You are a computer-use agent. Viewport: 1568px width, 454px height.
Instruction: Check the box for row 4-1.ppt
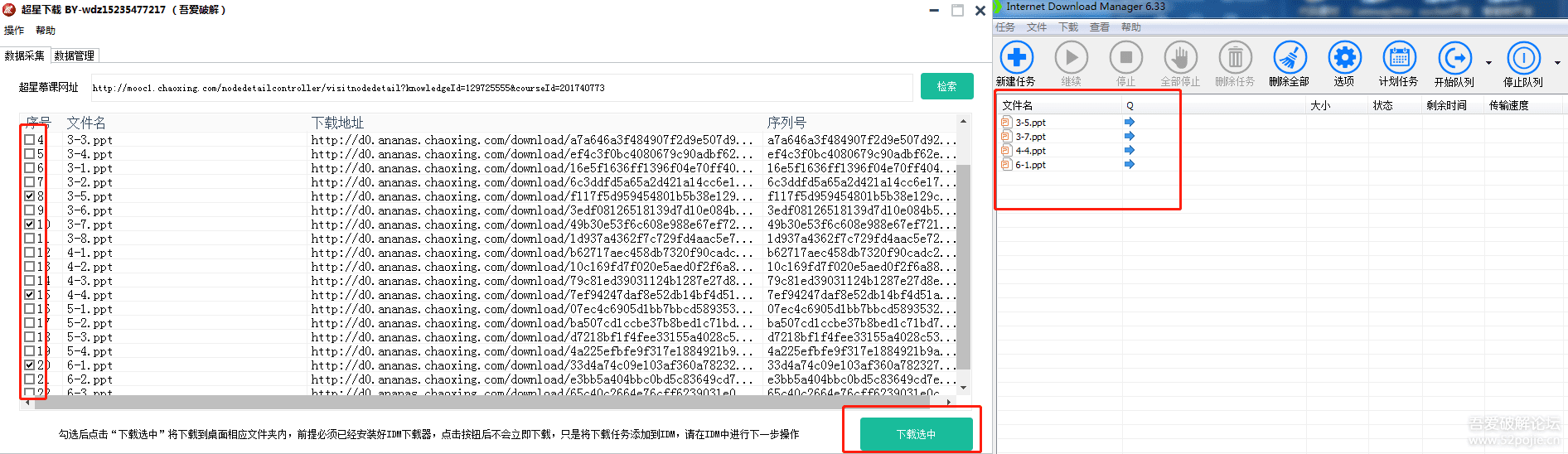coord(30,253)
